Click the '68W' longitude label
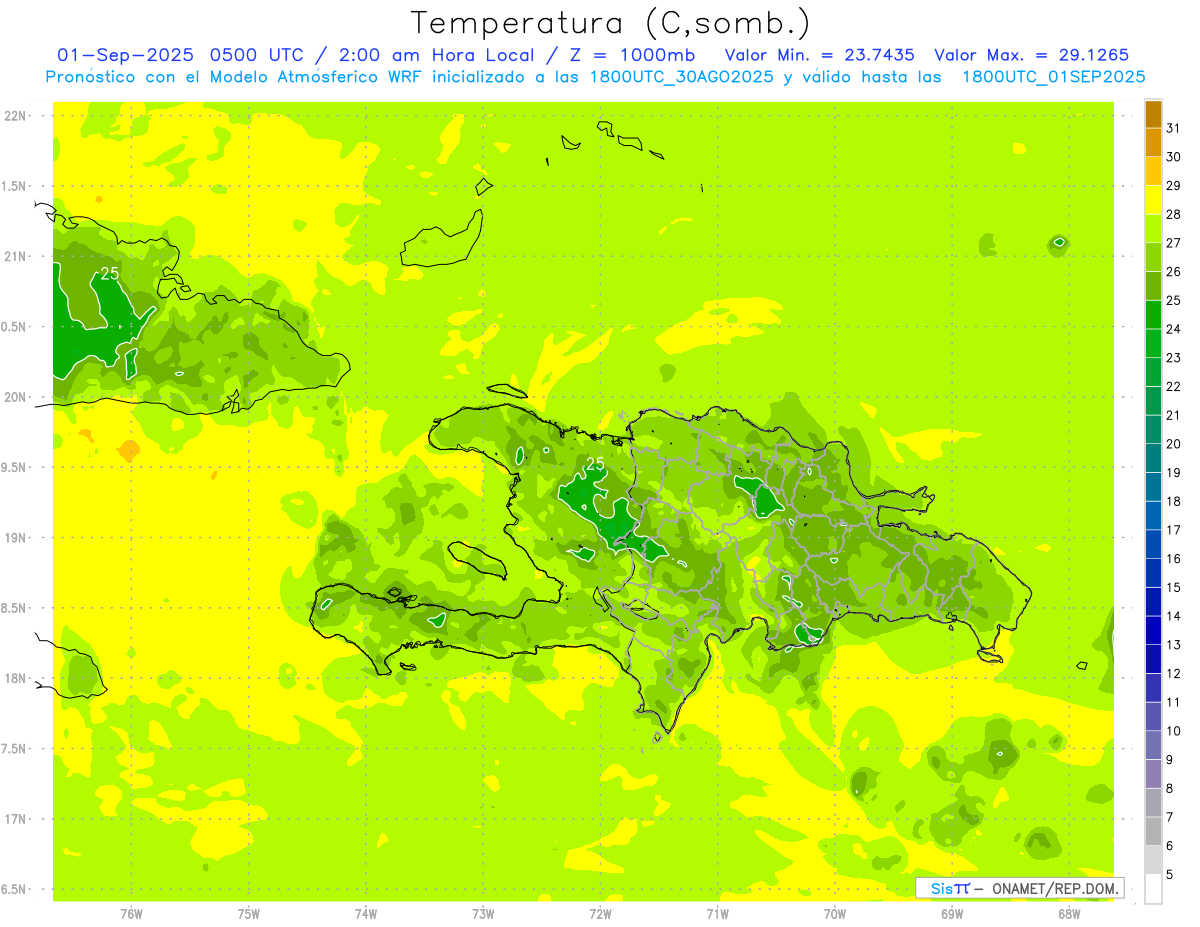Viewport: 1200px width, 927px height. 1069,913
